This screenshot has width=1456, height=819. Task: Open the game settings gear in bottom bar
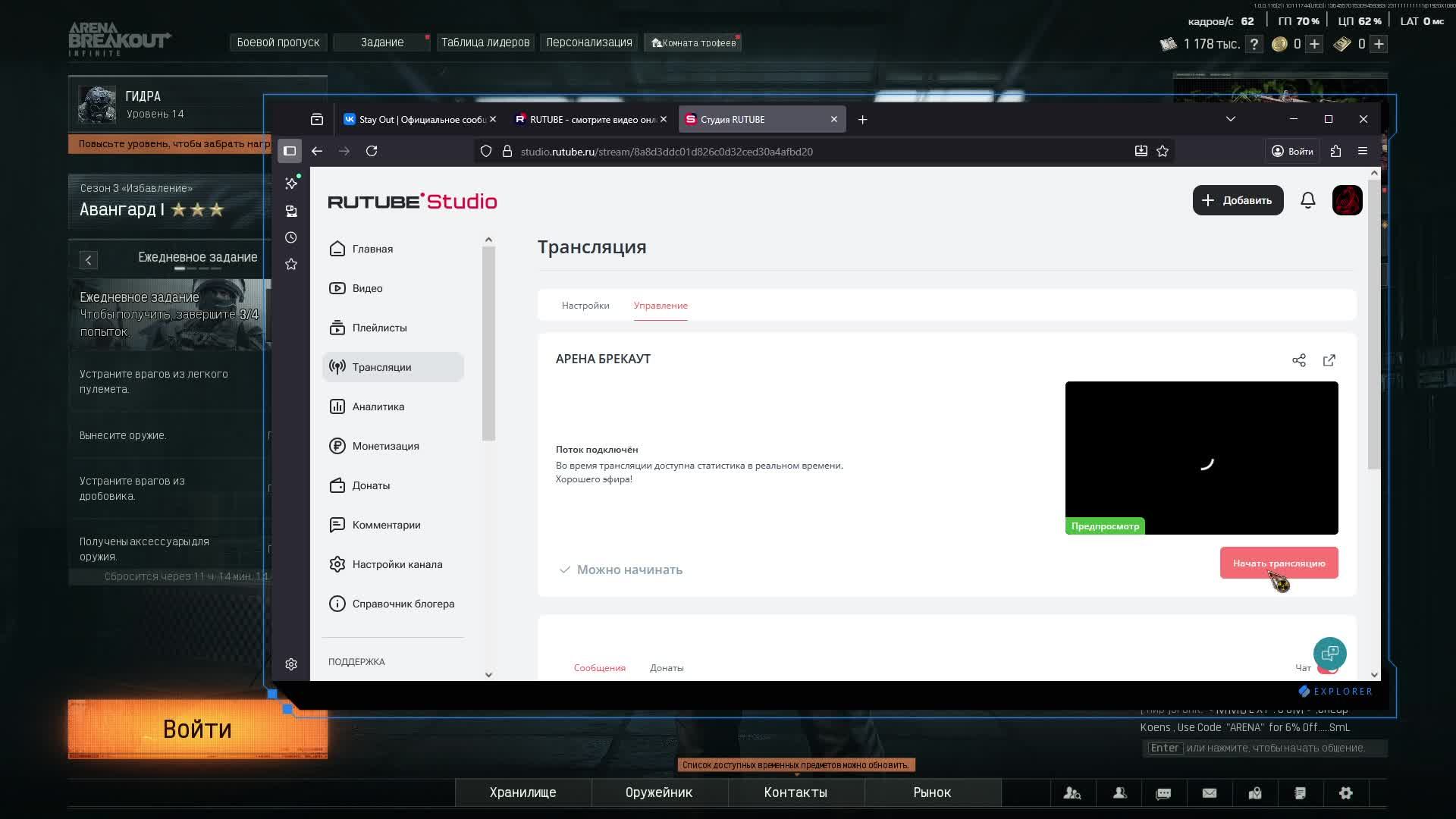(x=1346, y=792)
